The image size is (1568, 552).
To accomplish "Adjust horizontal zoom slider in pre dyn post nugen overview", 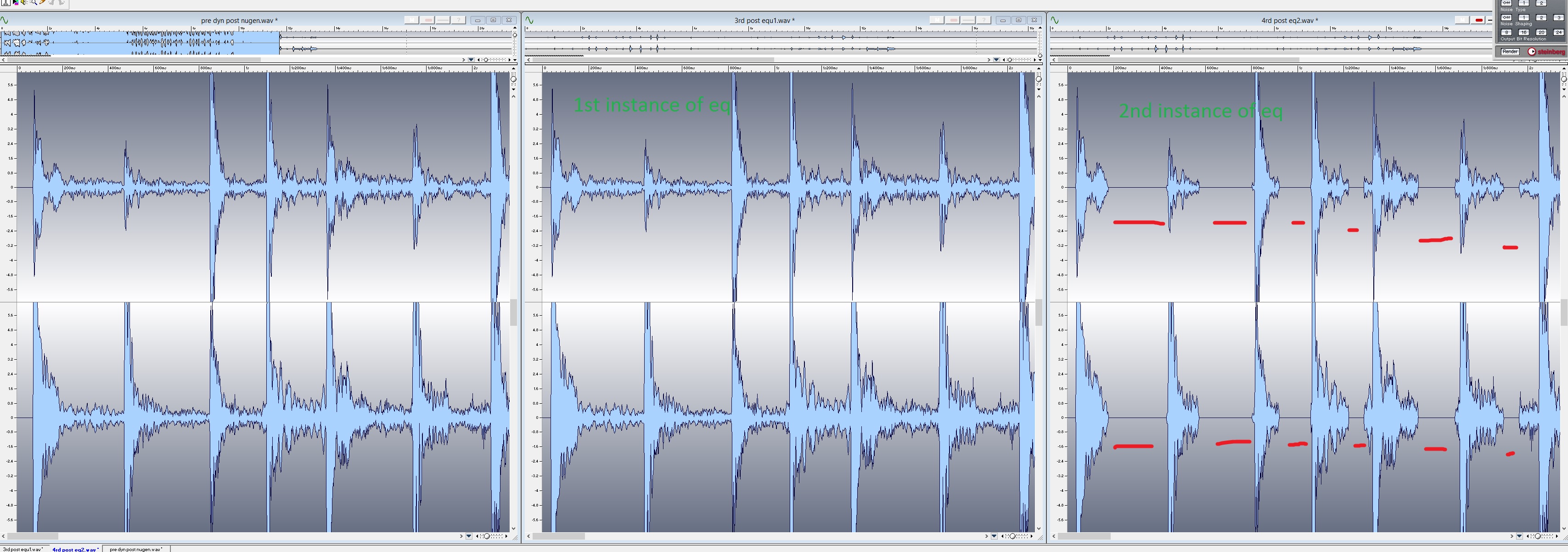I will point(486,60).
